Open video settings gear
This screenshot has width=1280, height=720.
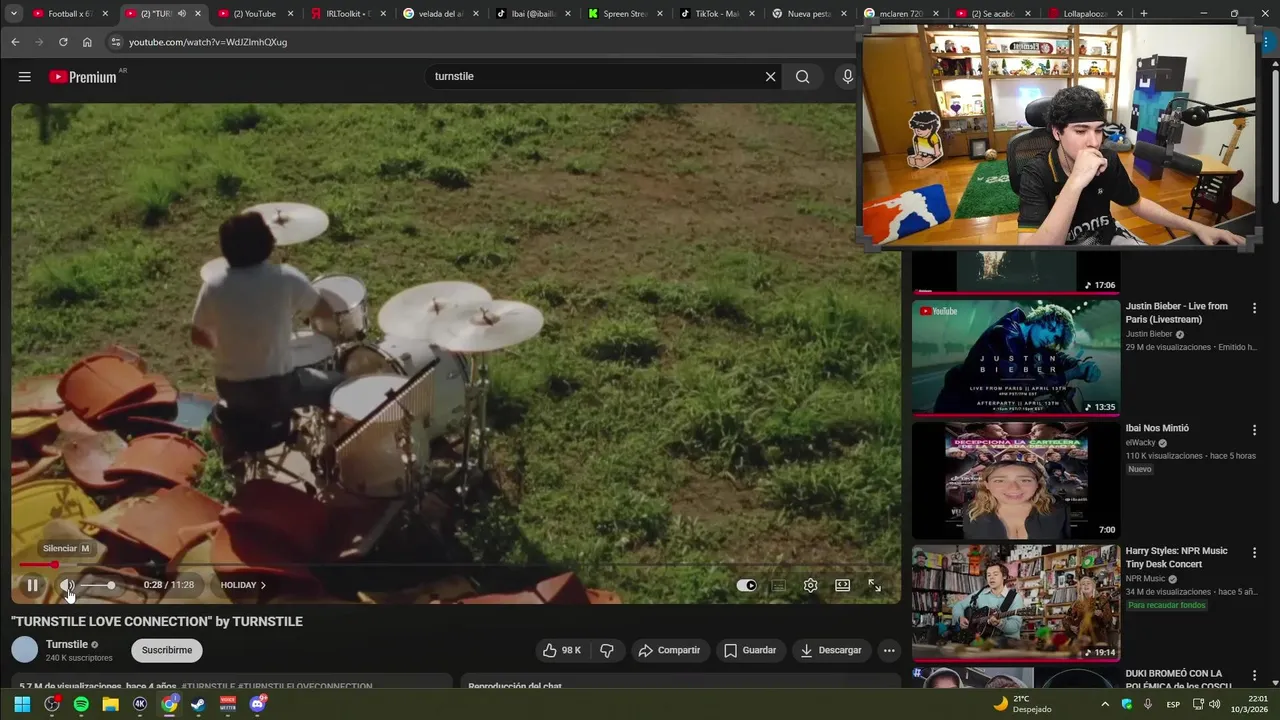tap(811, 585)
